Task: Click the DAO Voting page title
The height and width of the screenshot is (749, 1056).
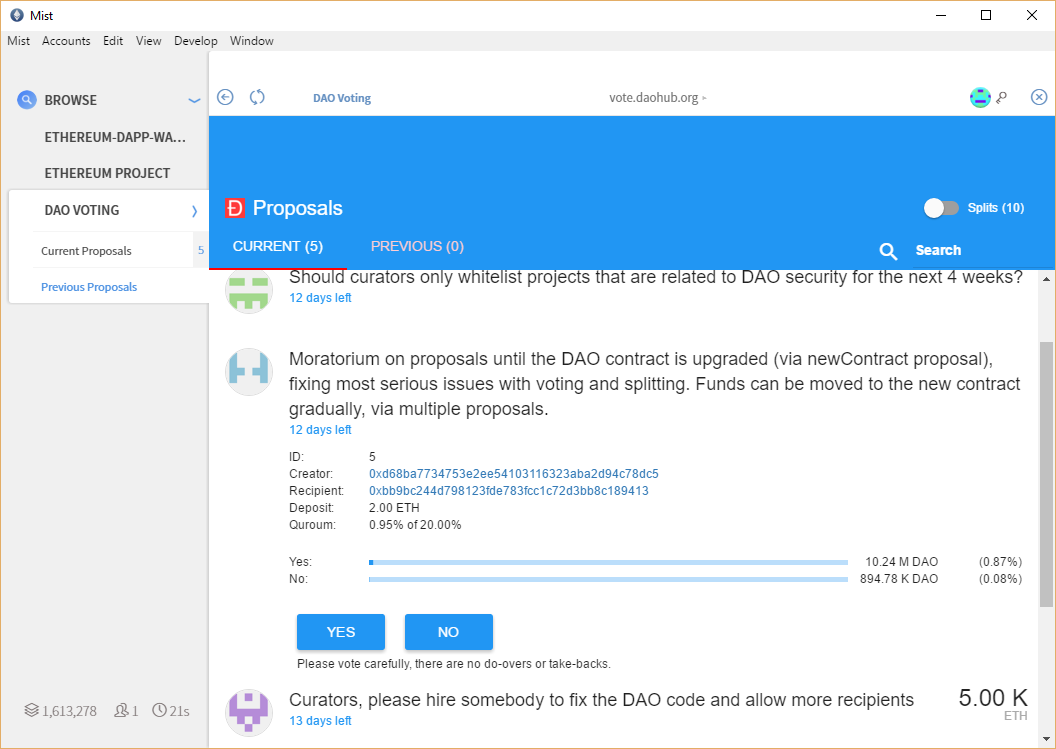Action: click(342, 98)
